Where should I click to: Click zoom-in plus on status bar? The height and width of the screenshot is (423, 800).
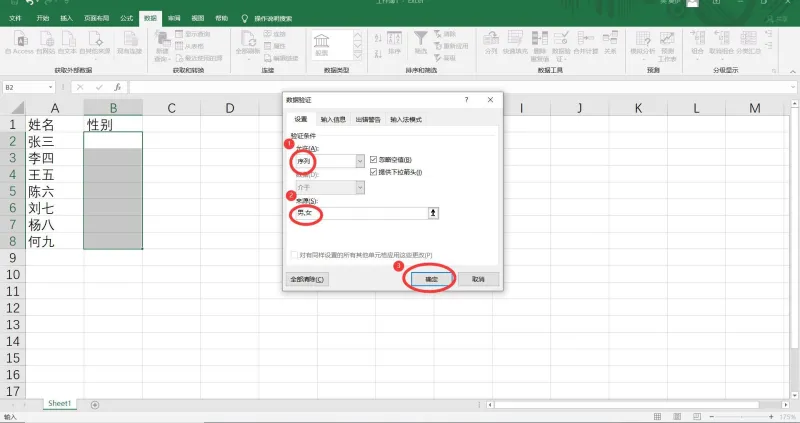tap(771, 417)
